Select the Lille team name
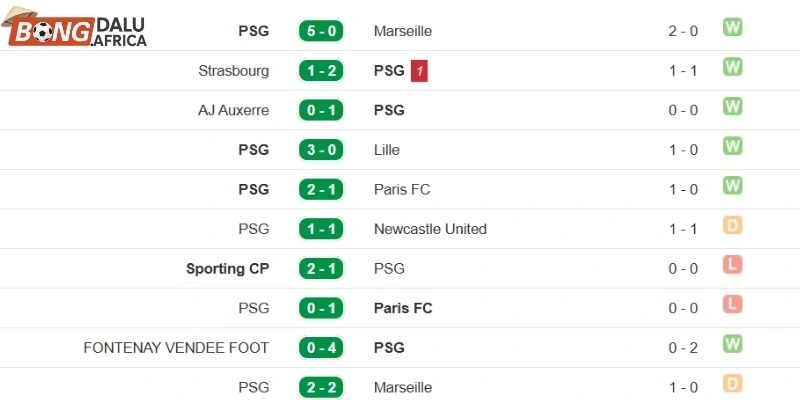The image size is (800, 400). [386, 150]
